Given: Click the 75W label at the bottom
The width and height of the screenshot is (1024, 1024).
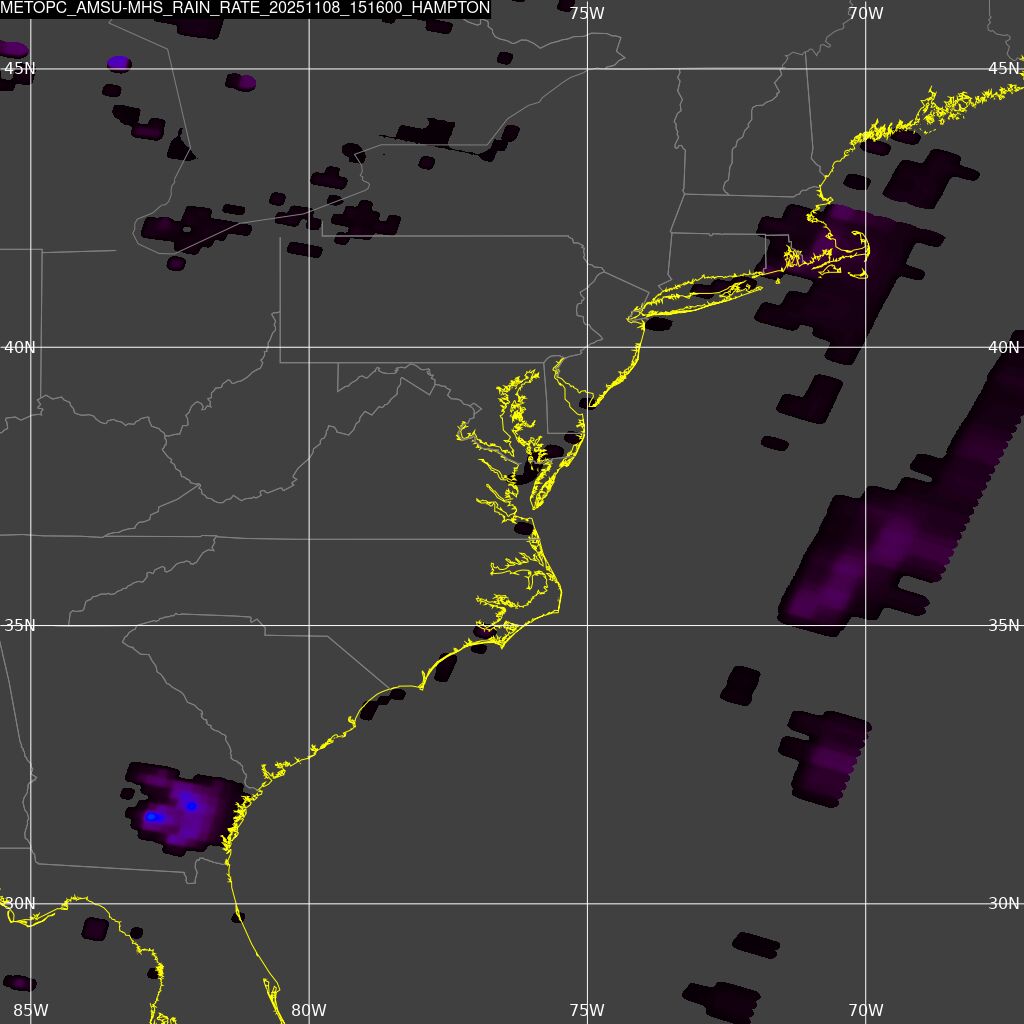Looking at the screenshot, I should pos(586,1010).
